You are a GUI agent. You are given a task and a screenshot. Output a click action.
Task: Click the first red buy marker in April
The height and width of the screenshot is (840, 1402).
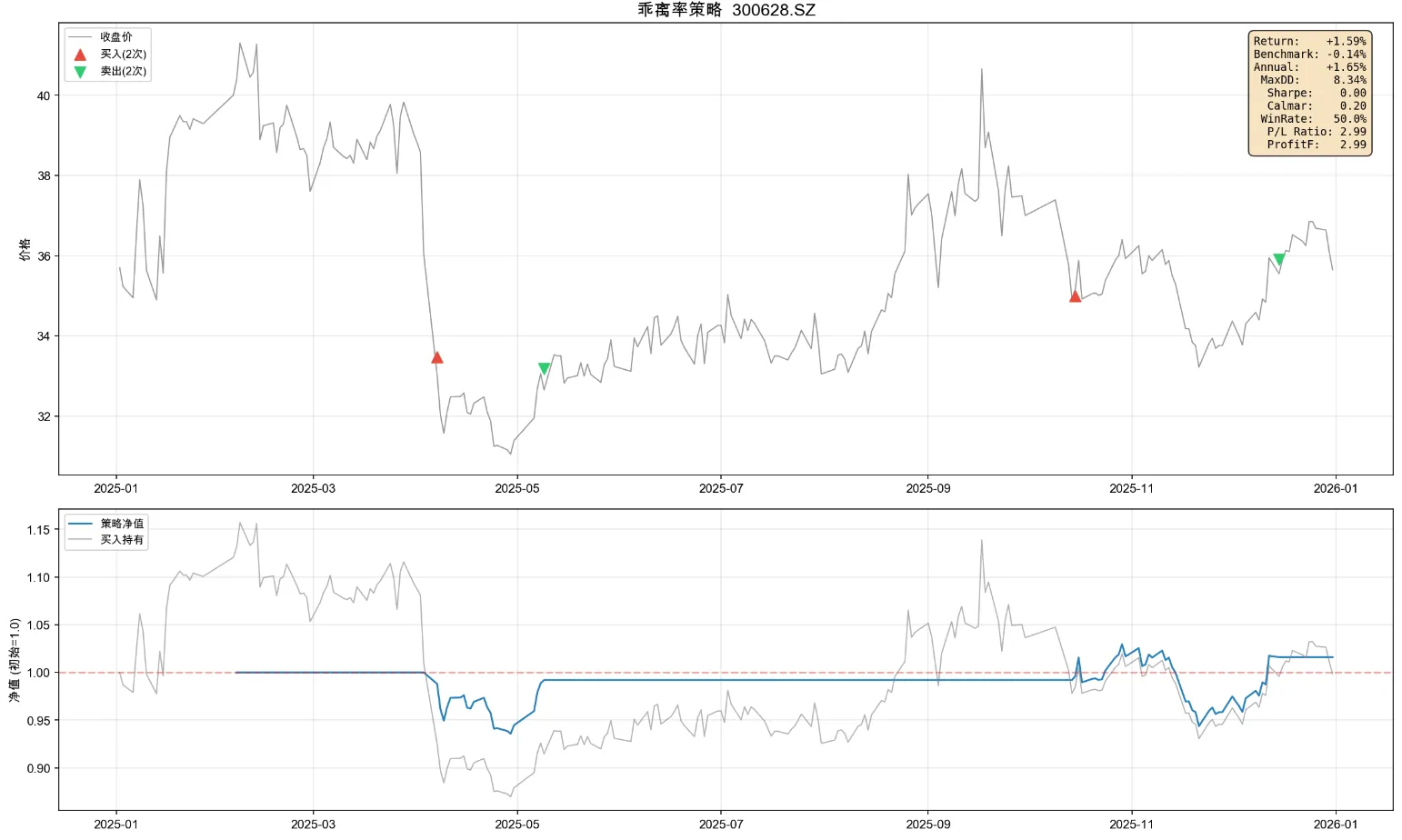pyautogui.click(x=436, y=357)
